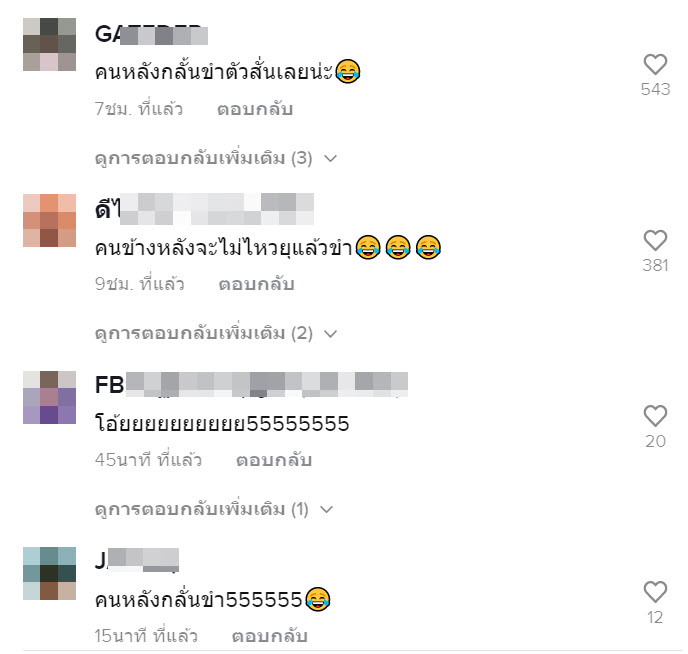
Task: Open the teal avatar profile at bottom
Action: pyautogui.click(x=50, y=573)
